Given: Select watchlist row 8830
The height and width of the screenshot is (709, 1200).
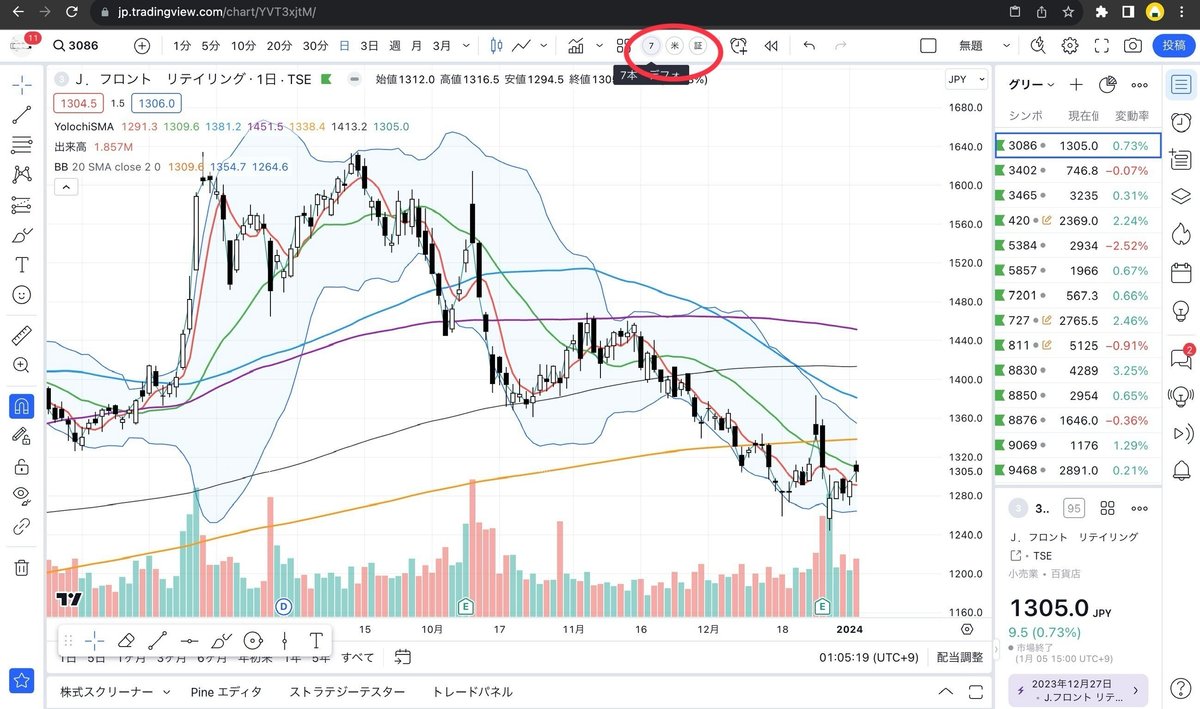Looking at the screenshot, I should tap(1078, 370).
